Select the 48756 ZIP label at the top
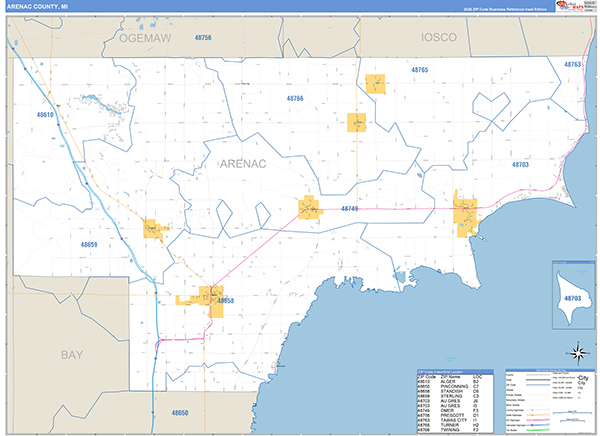The width and height of the screenshot is (600, 436). (203, 37)
